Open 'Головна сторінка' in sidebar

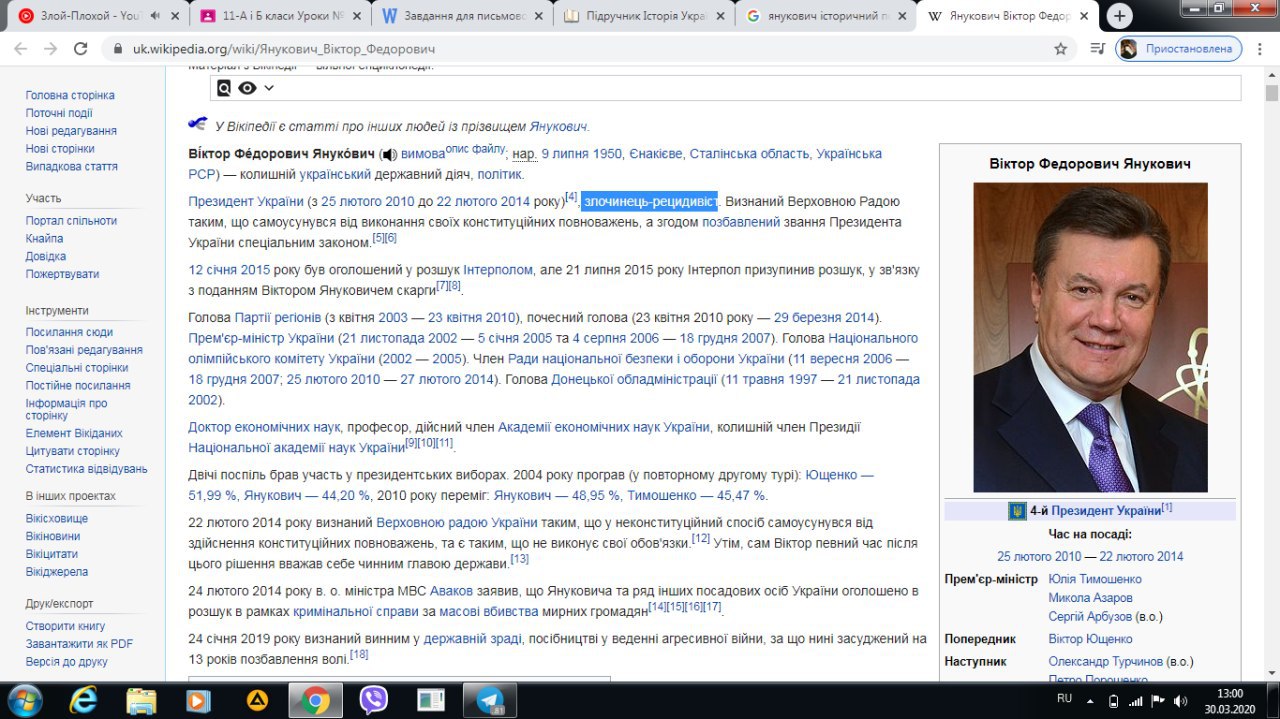tap(70, 95)
